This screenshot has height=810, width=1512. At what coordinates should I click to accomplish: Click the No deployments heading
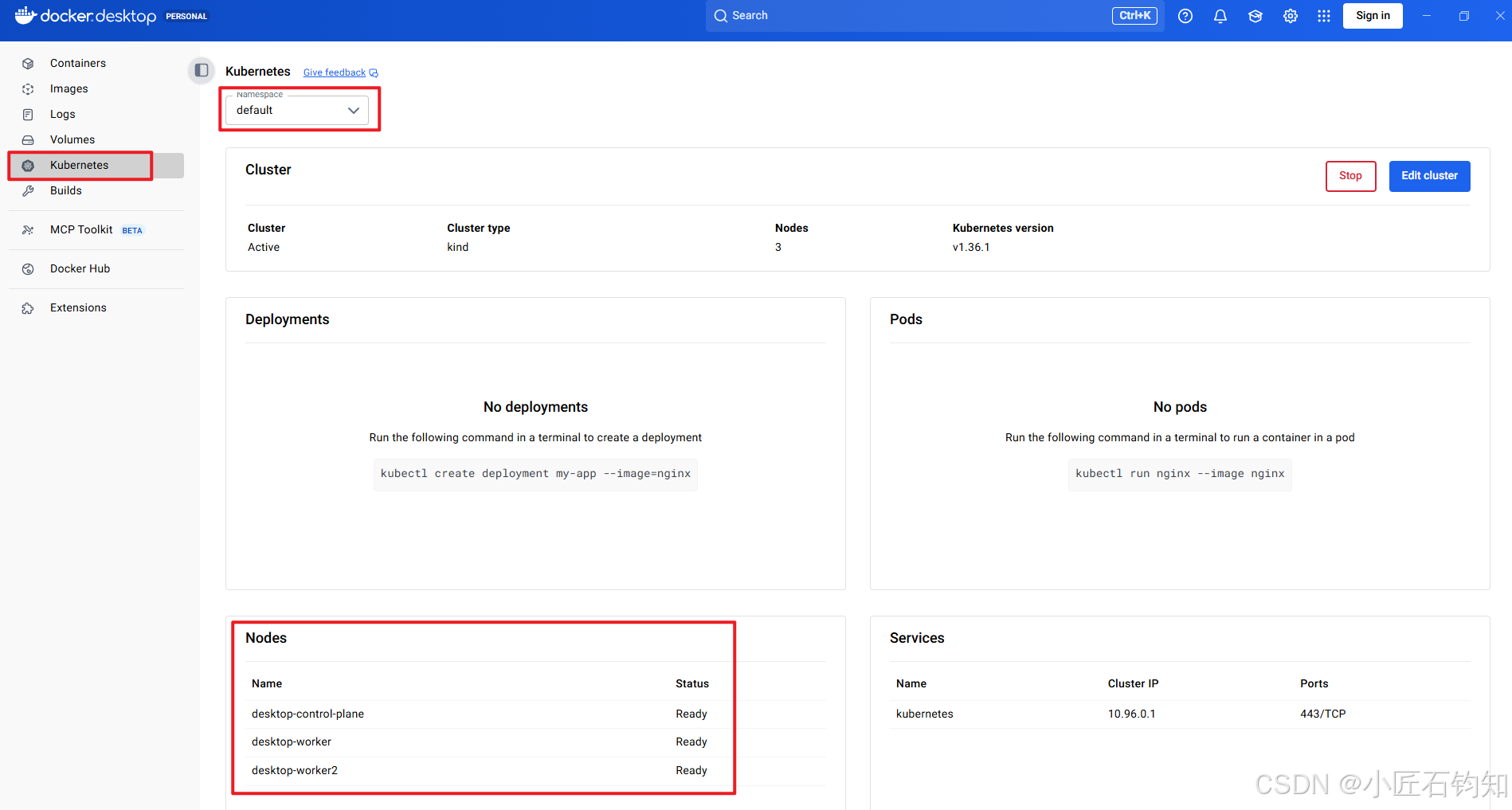(535, 408)
